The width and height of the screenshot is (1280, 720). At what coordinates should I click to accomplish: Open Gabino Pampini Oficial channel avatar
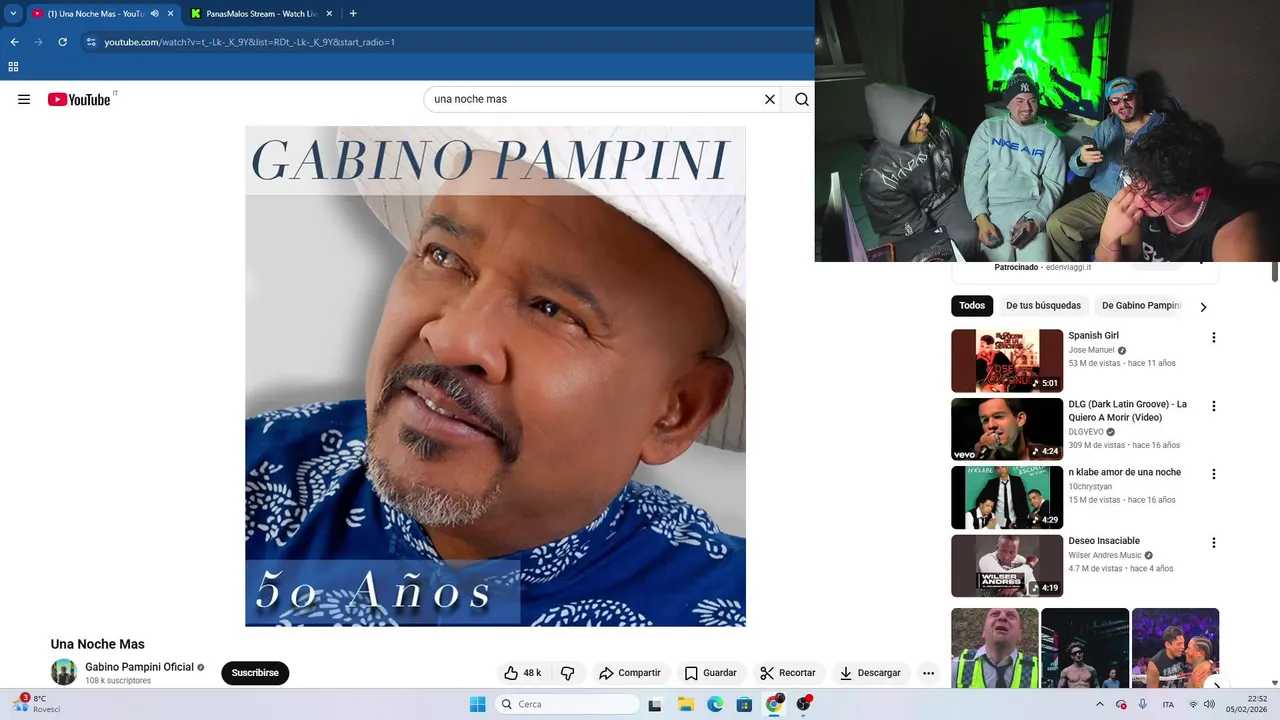tap(64, 672)
